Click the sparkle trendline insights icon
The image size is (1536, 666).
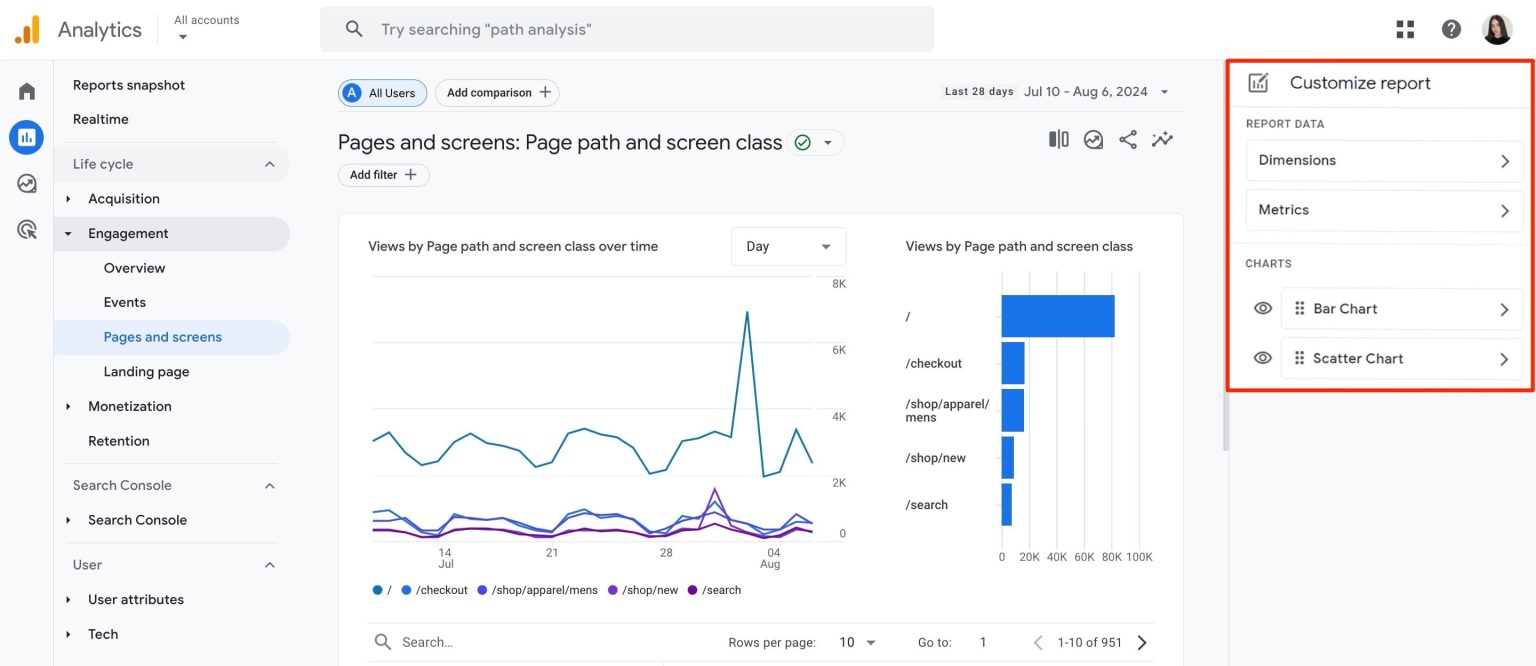pyautogui.click(x=1162, y=139)
